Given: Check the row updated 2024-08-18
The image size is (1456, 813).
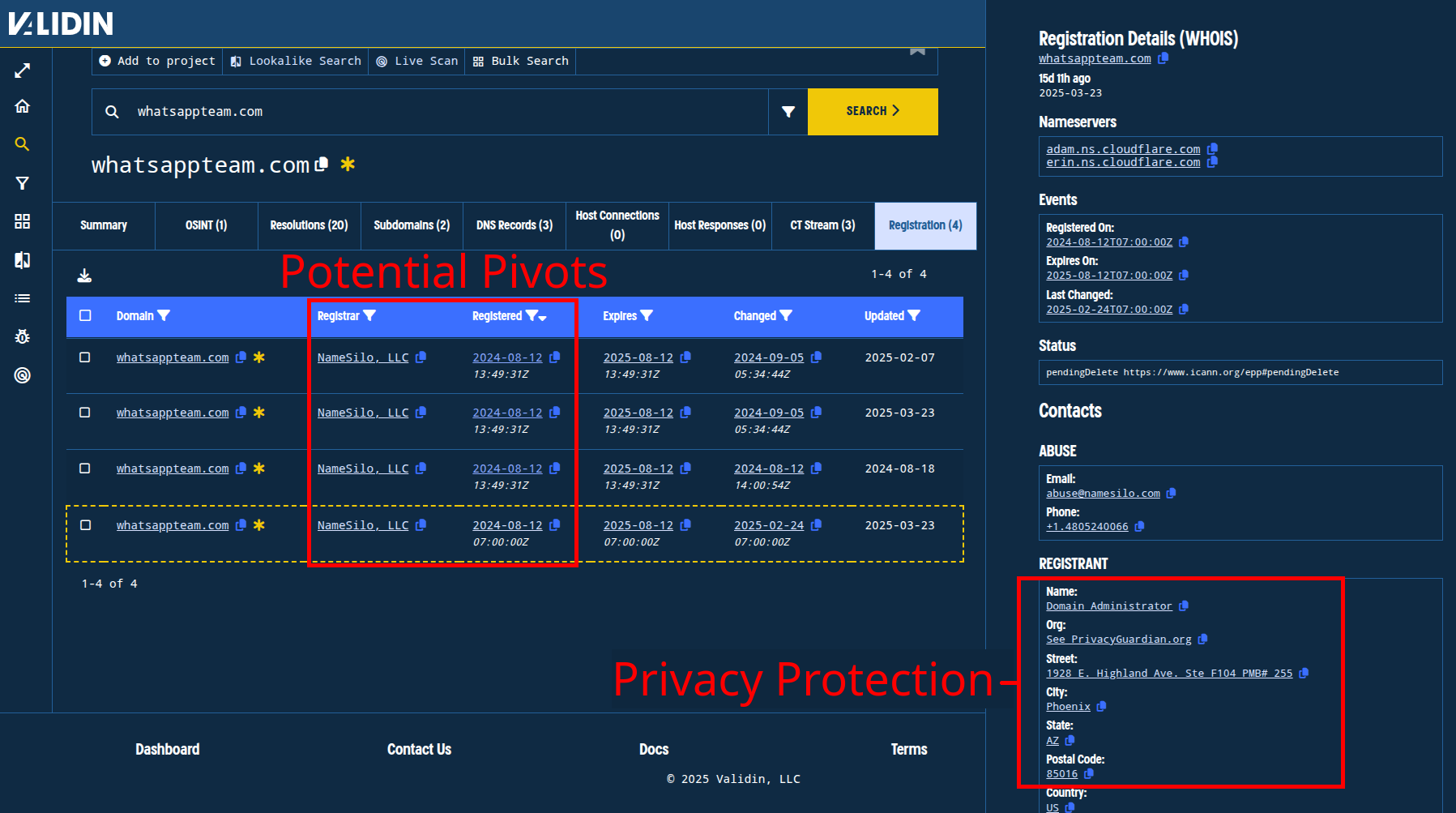Looking at the screenshot, I should tap(84, 468).
